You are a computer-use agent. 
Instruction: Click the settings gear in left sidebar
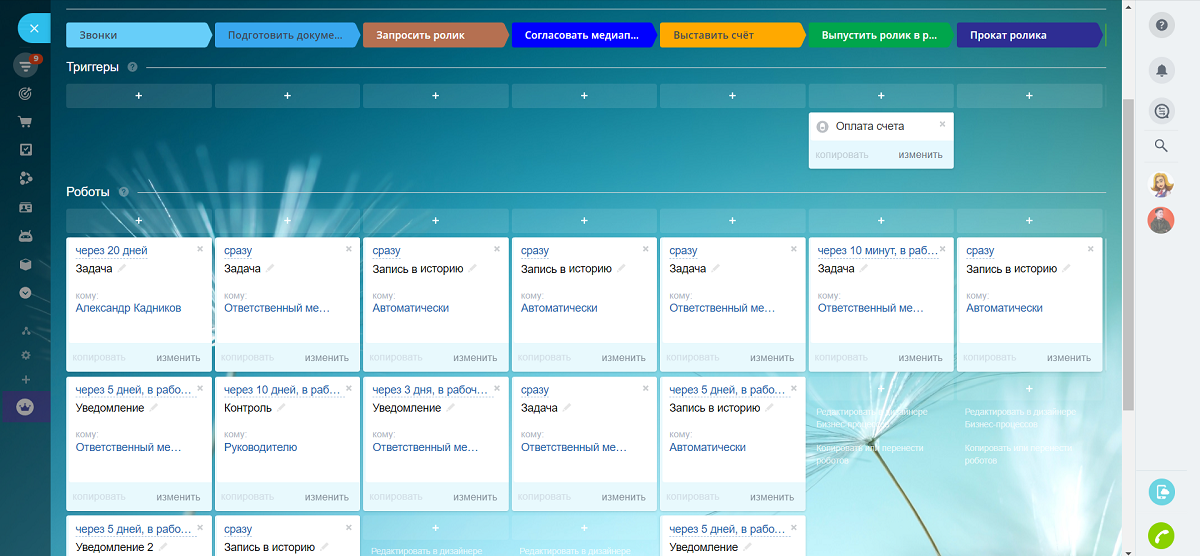(26, 355)
